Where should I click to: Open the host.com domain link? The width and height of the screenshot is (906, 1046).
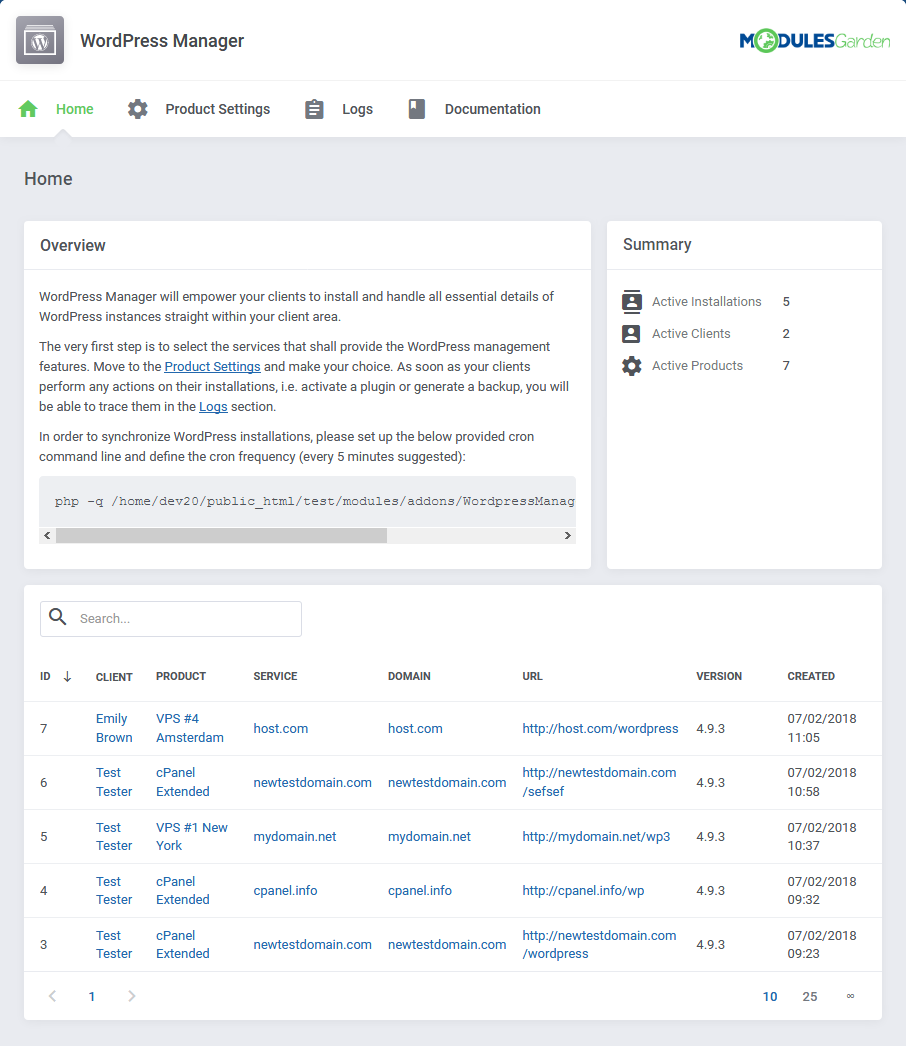pos(415,728)
